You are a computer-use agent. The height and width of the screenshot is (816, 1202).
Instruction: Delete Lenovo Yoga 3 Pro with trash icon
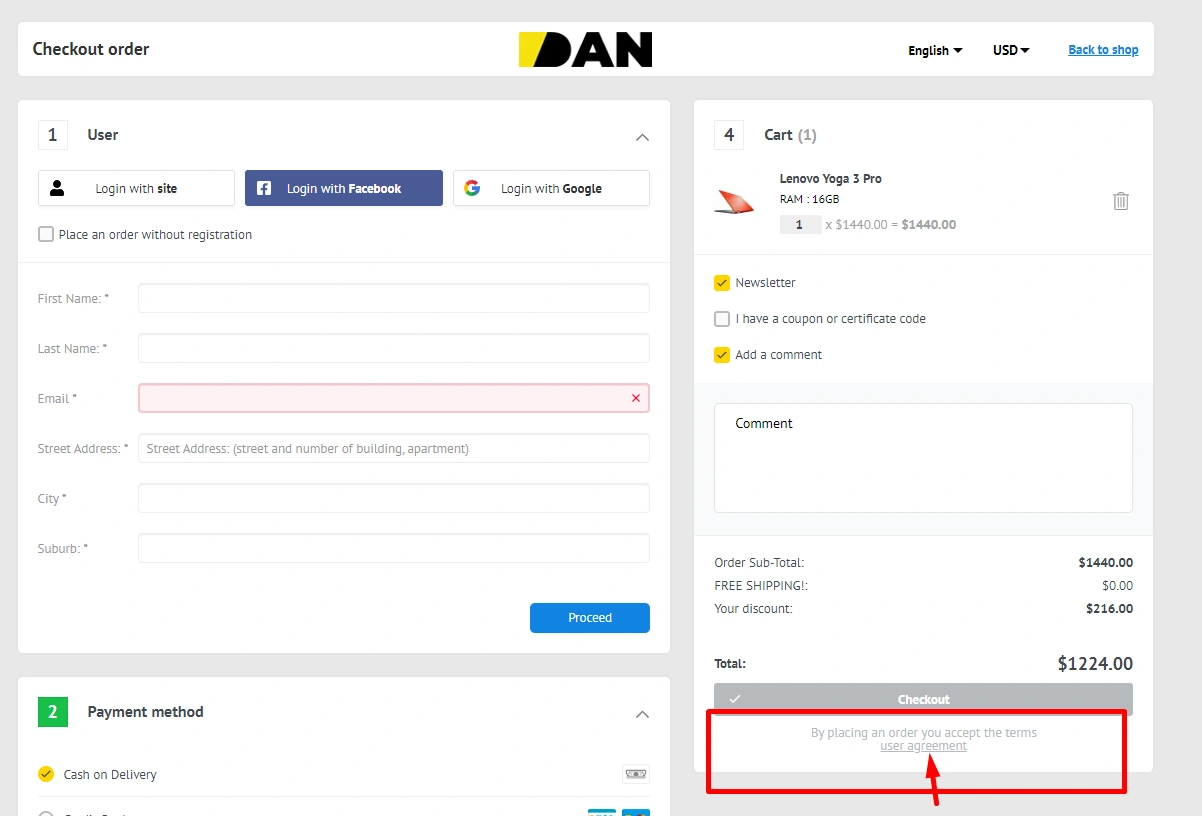pos(1121,201)
